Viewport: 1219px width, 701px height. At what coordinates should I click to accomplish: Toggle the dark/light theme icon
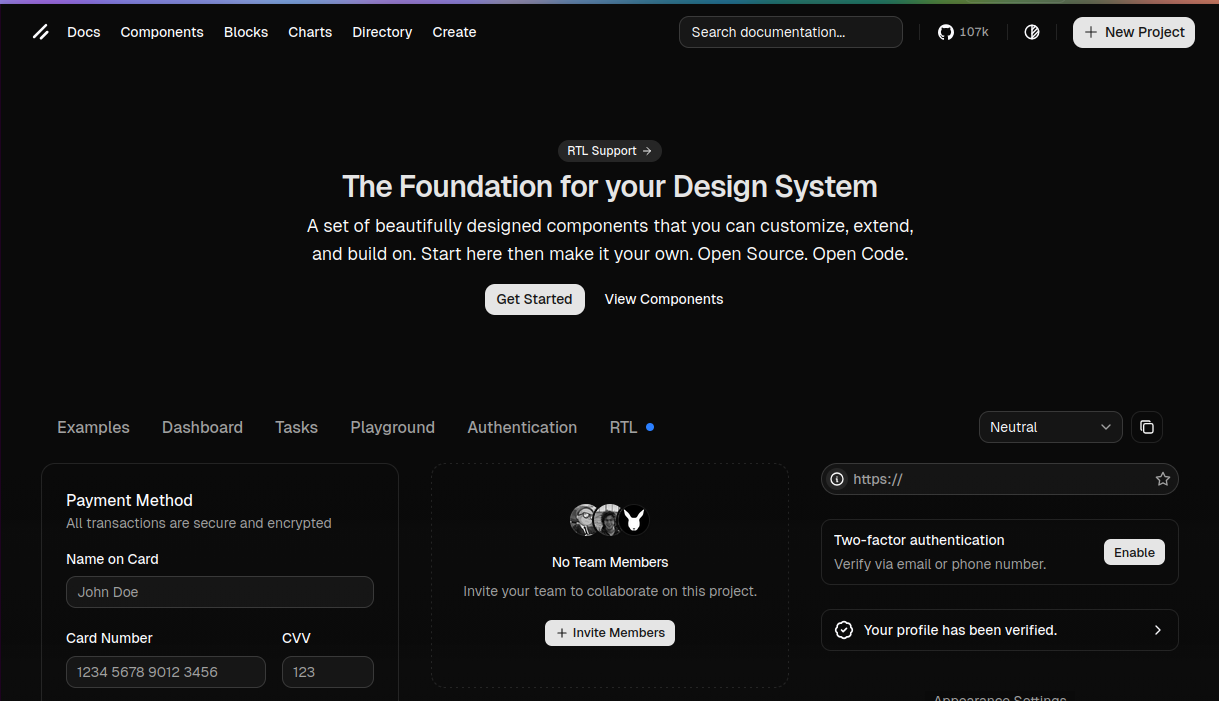pos(1032,32)
